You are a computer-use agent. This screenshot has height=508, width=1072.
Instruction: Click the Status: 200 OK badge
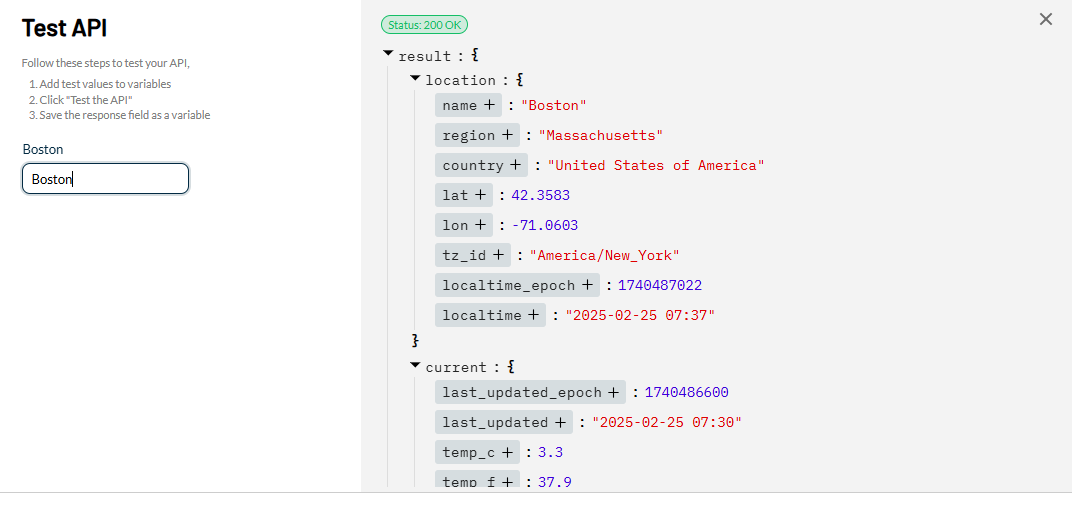(x=424, y=25)
